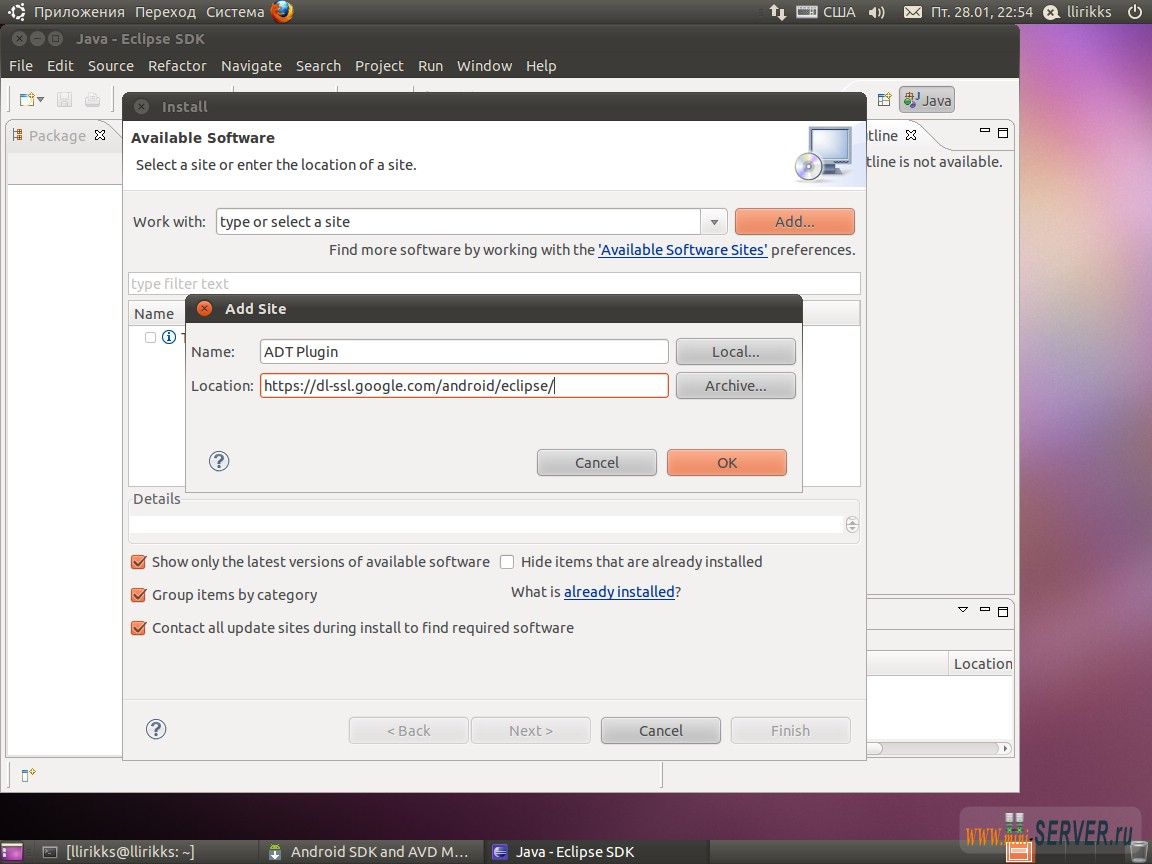This screenshot has height=864, width=1152.
Task: Switch to Android SDK and AVD Manager window
Action: pos(370,852)
